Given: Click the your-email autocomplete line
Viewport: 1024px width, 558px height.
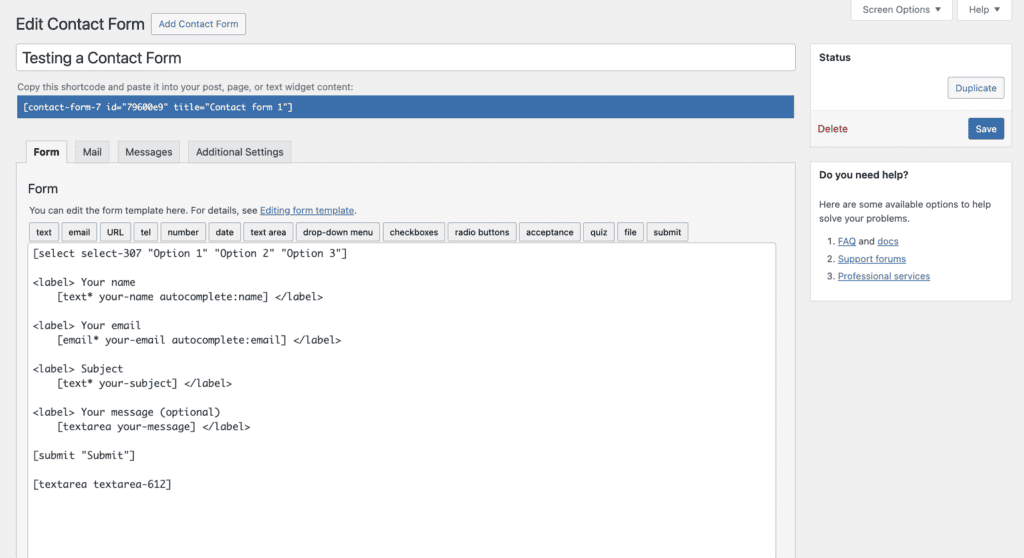Looking at the screenshot, I should click(x=199, y=340).
